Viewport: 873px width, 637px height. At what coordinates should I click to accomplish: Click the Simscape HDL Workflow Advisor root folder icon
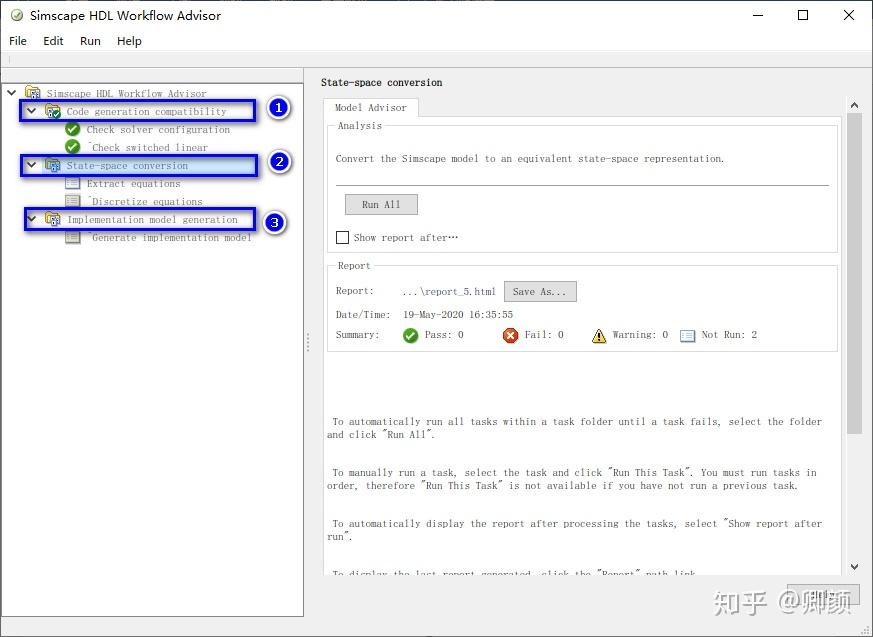[x=33, y=92]
